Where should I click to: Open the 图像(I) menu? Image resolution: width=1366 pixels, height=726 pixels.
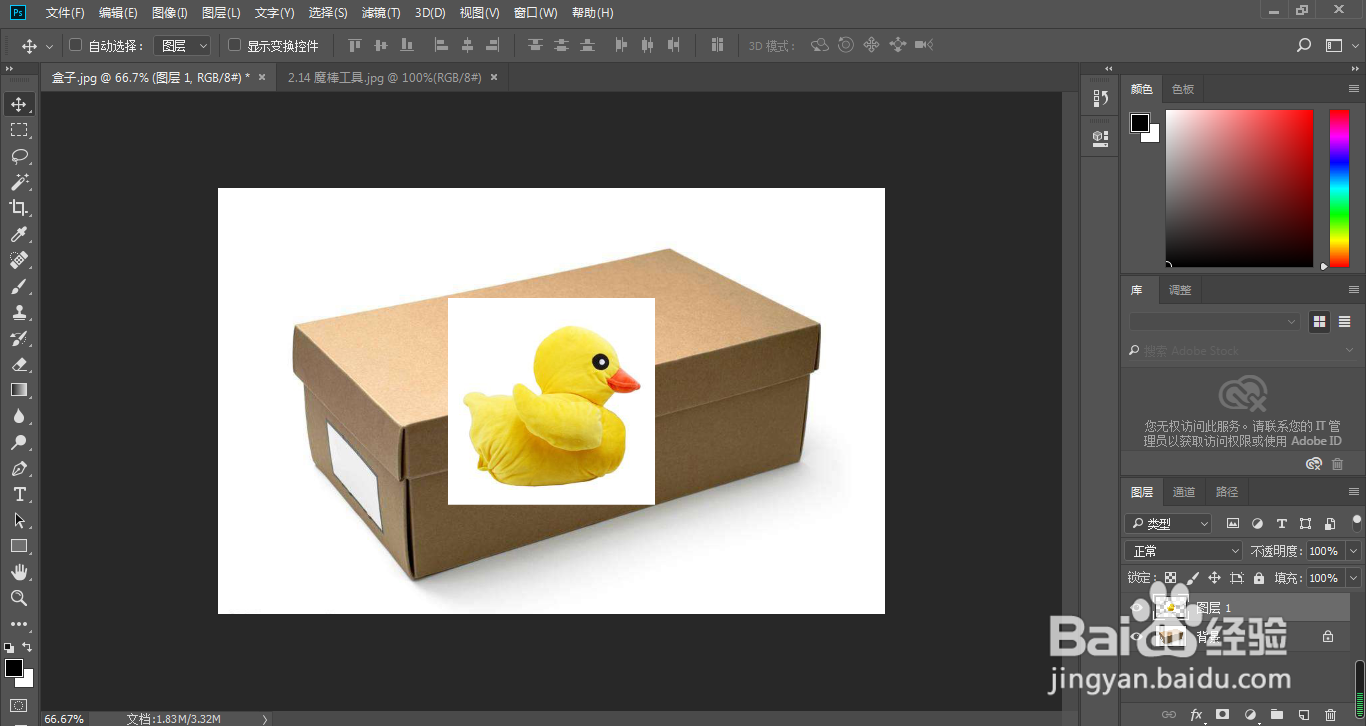coord(170,13)
